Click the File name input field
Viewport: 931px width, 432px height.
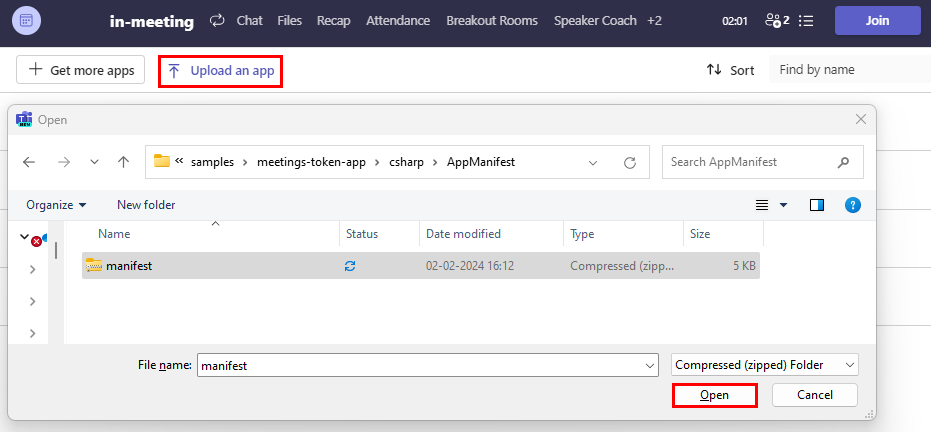pyautogui.click(x=428, y=366)
